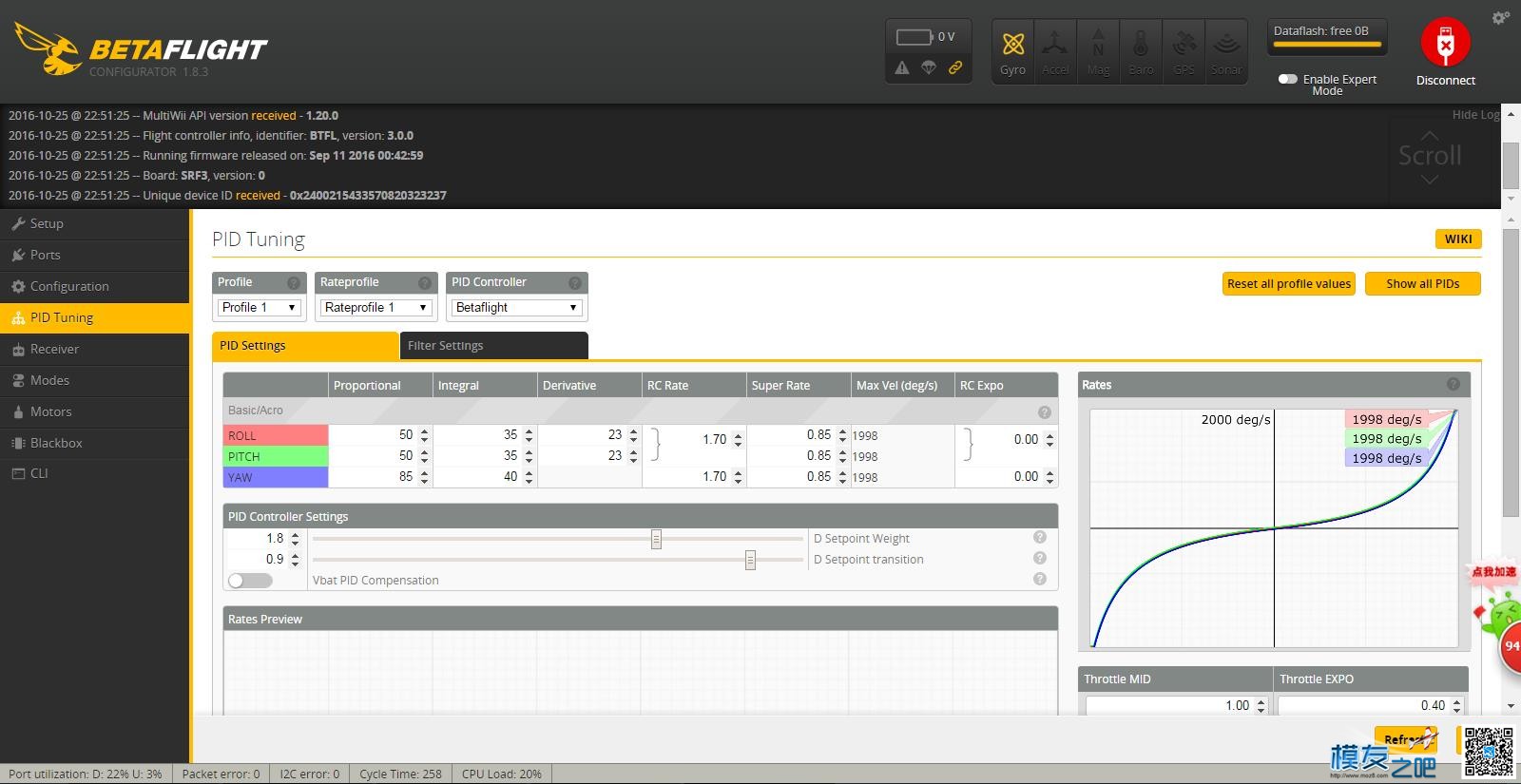Open the Rateprofile 1 dropdown
The height and width of the screenshot is (784, 1521).
click(x=376, y=307)
